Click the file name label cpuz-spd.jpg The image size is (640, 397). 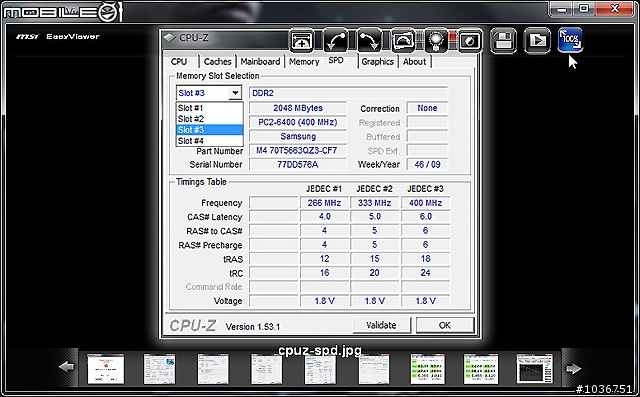point(320,350)
